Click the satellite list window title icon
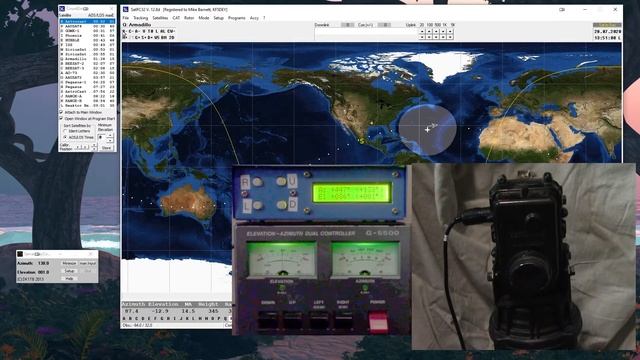 (62, 8)
